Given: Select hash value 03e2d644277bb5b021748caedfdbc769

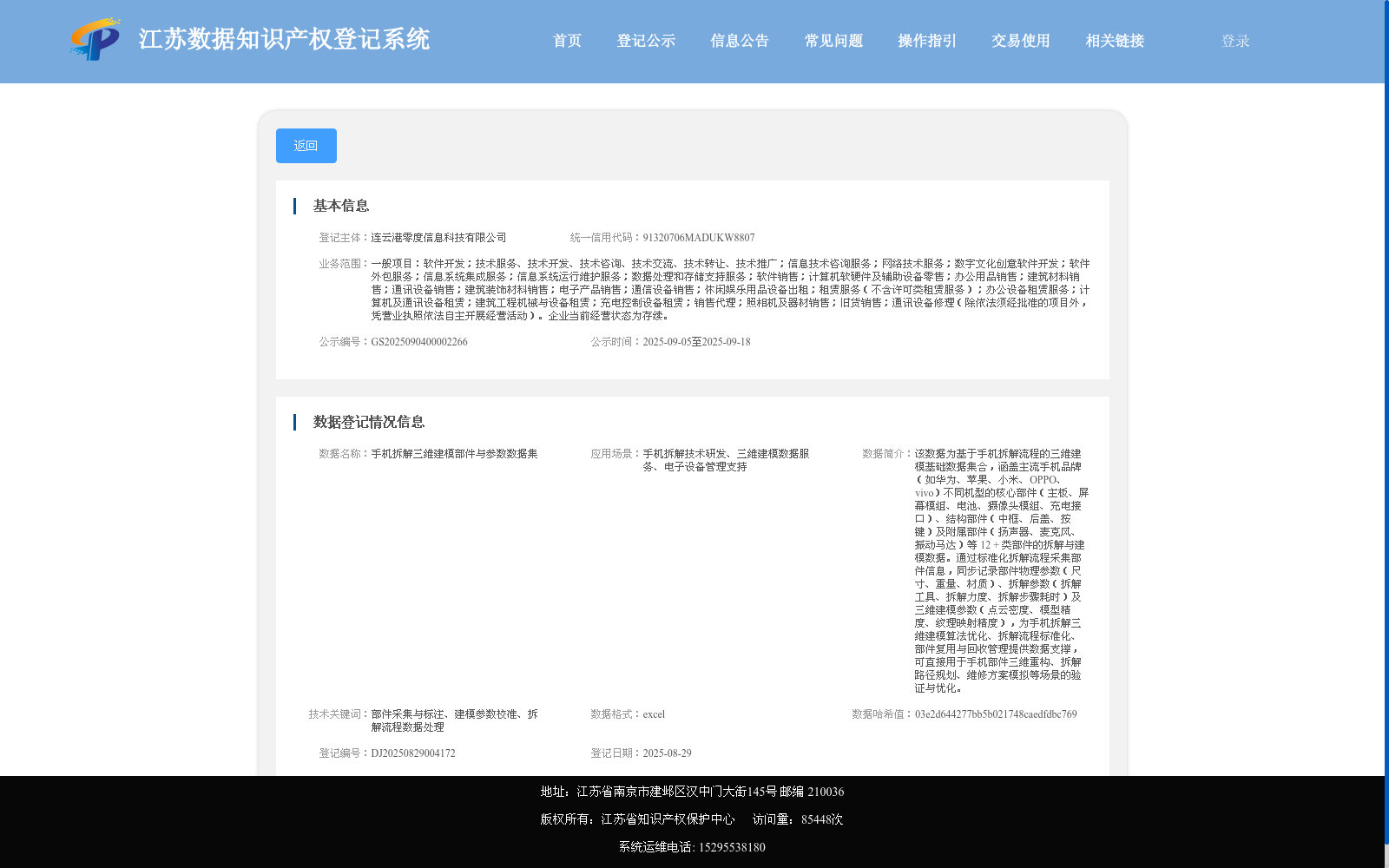Looking at the screenshot, I should tap(996, 714).
